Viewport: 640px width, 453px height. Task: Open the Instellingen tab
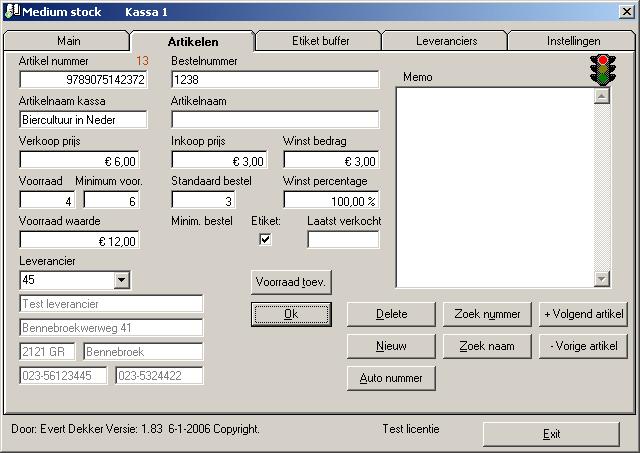click(x=573, y=41)
